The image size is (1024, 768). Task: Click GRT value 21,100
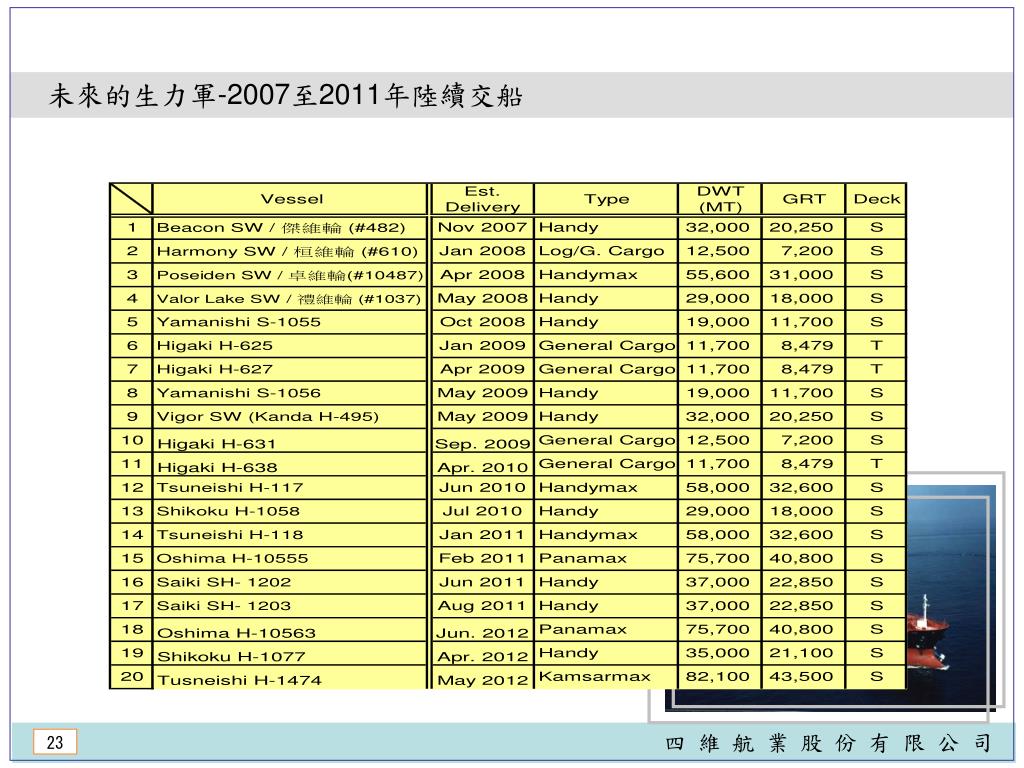pos(803,653)
